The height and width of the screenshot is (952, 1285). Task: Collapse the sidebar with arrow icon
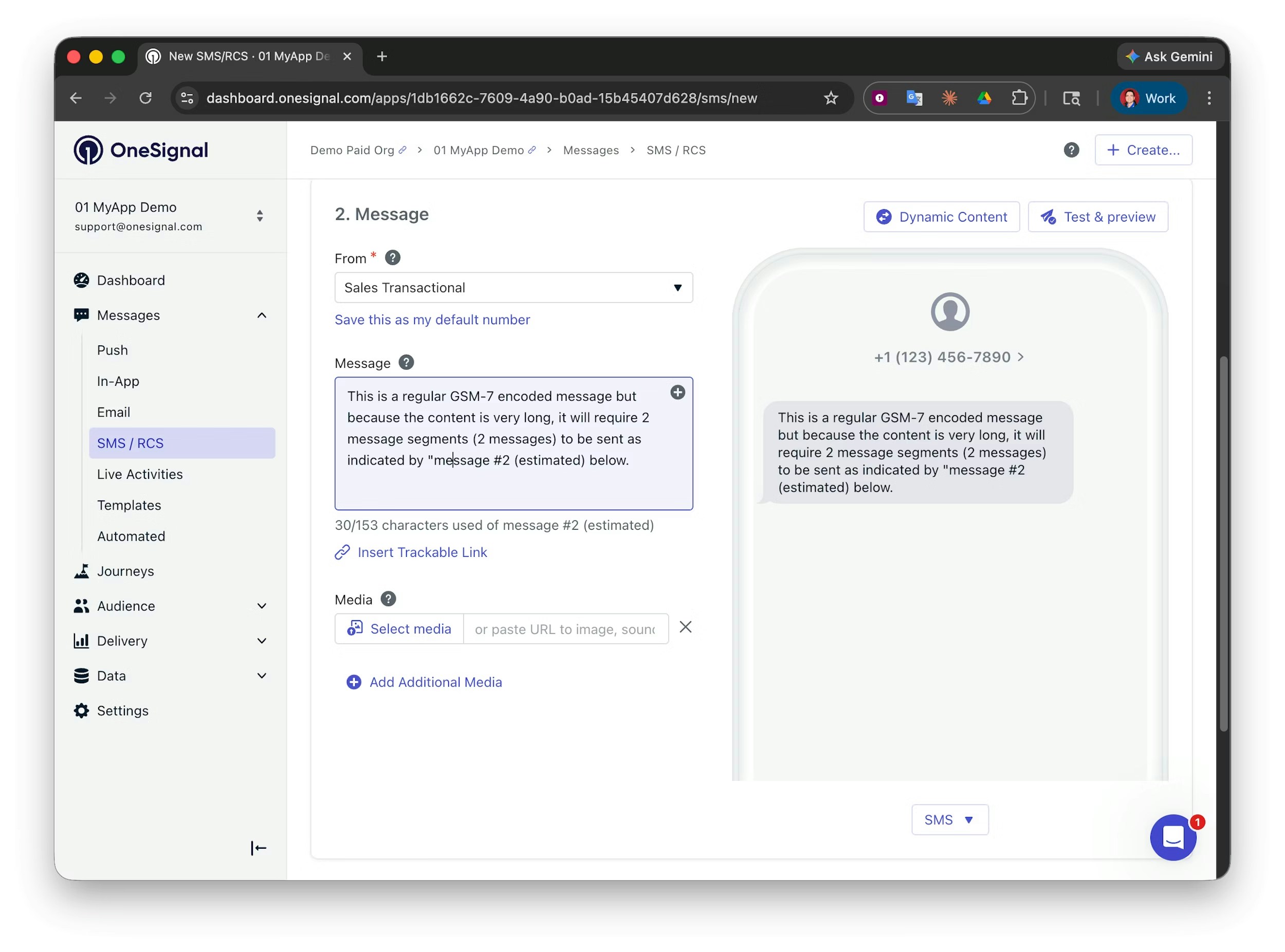pyautogui.click(x=258, y=848)
